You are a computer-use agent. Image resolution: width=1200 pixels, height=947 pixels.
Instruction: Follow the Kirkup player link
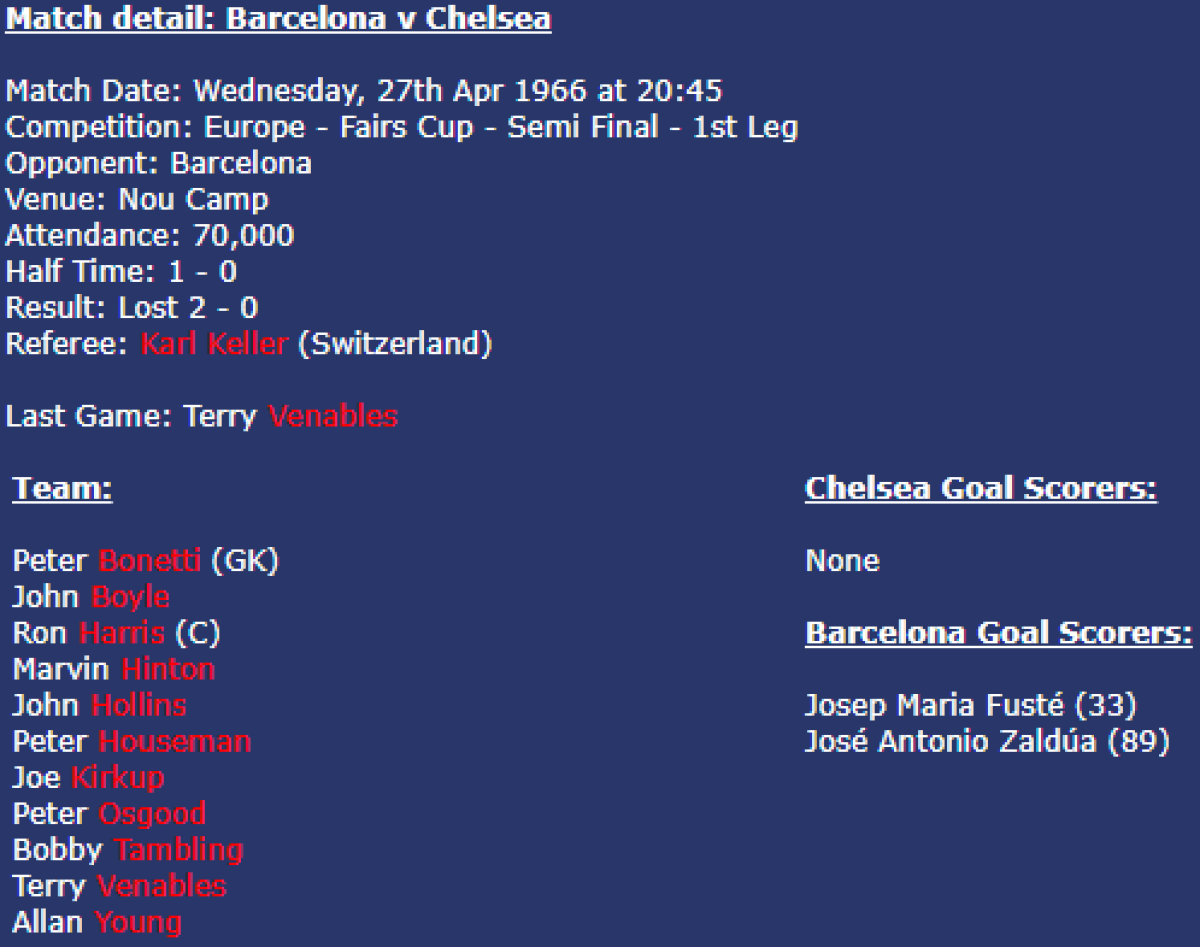pos(118,777)
